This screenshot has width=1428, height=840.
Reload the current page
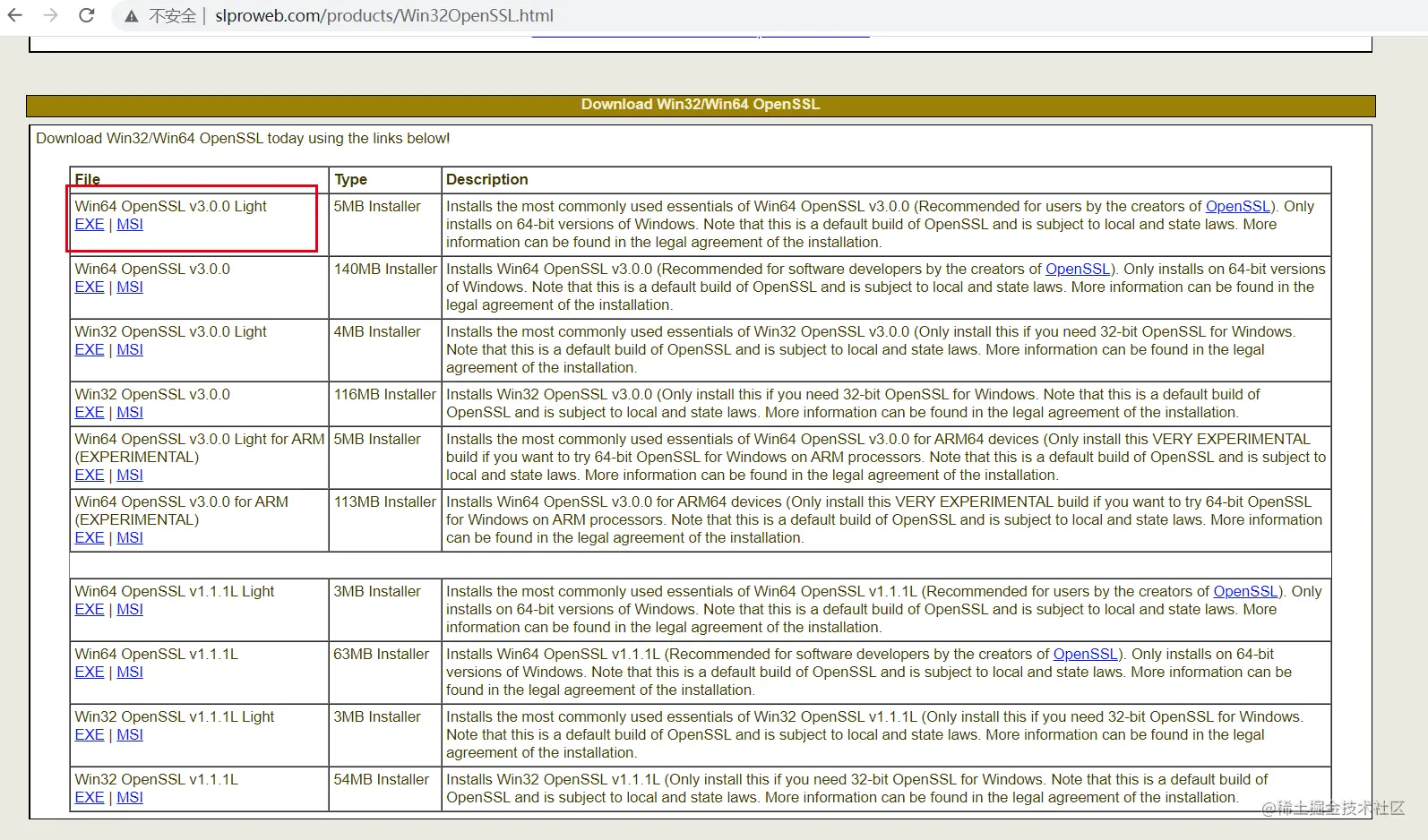87,15
